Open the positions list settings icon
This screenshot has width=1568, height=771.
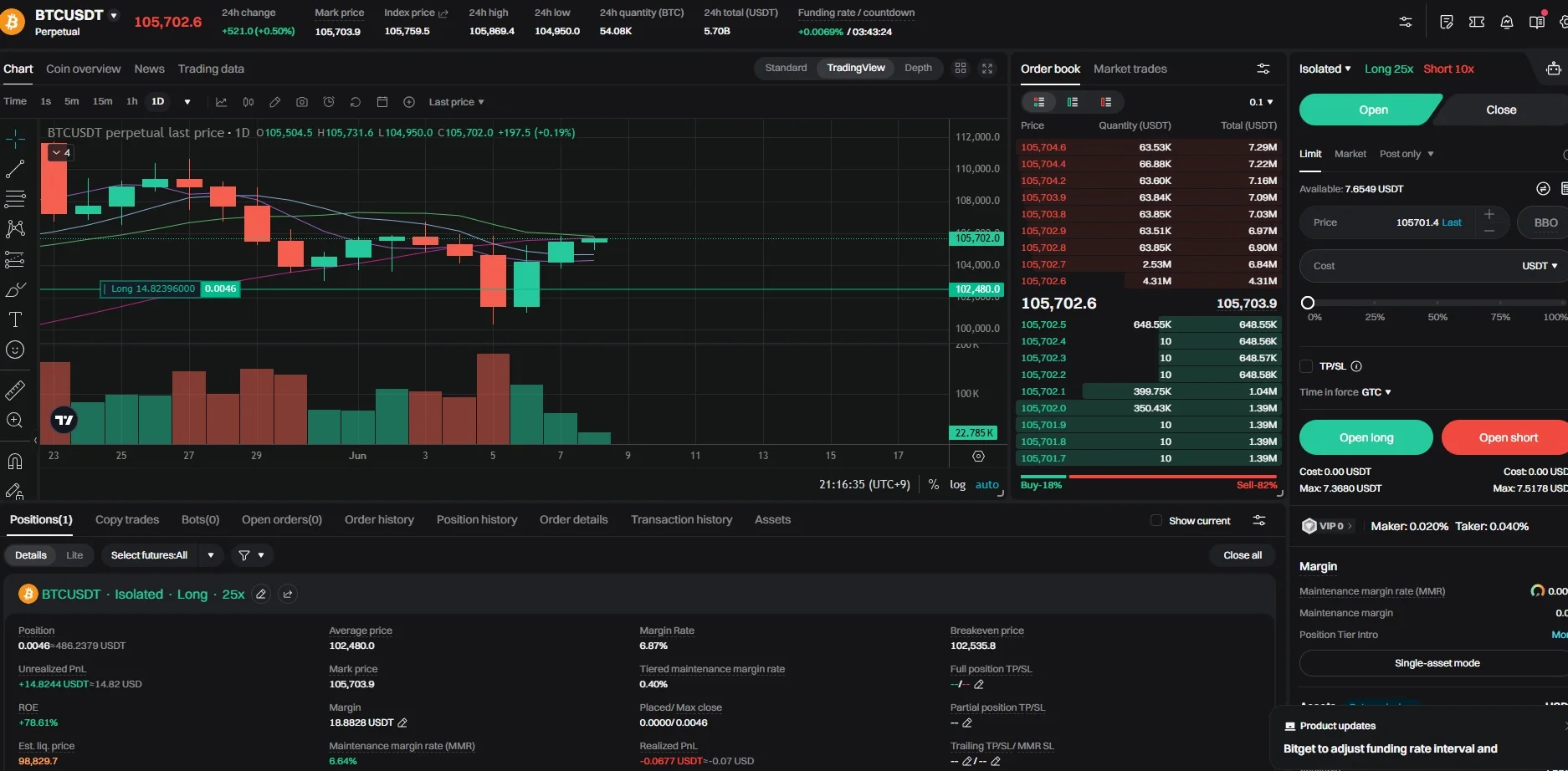pos(1259,520)
